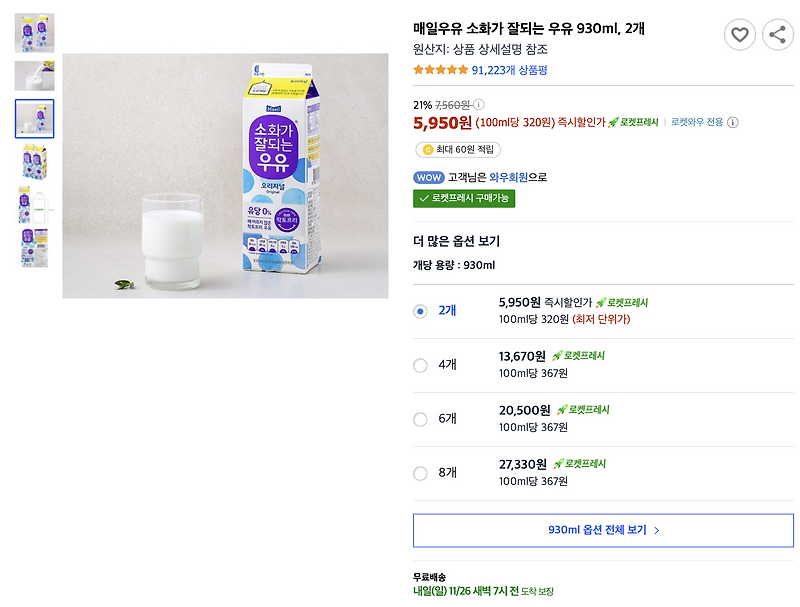Select the 6개 quantity radio button
Screen dimensions: 800x607
[x=421, y=416]
